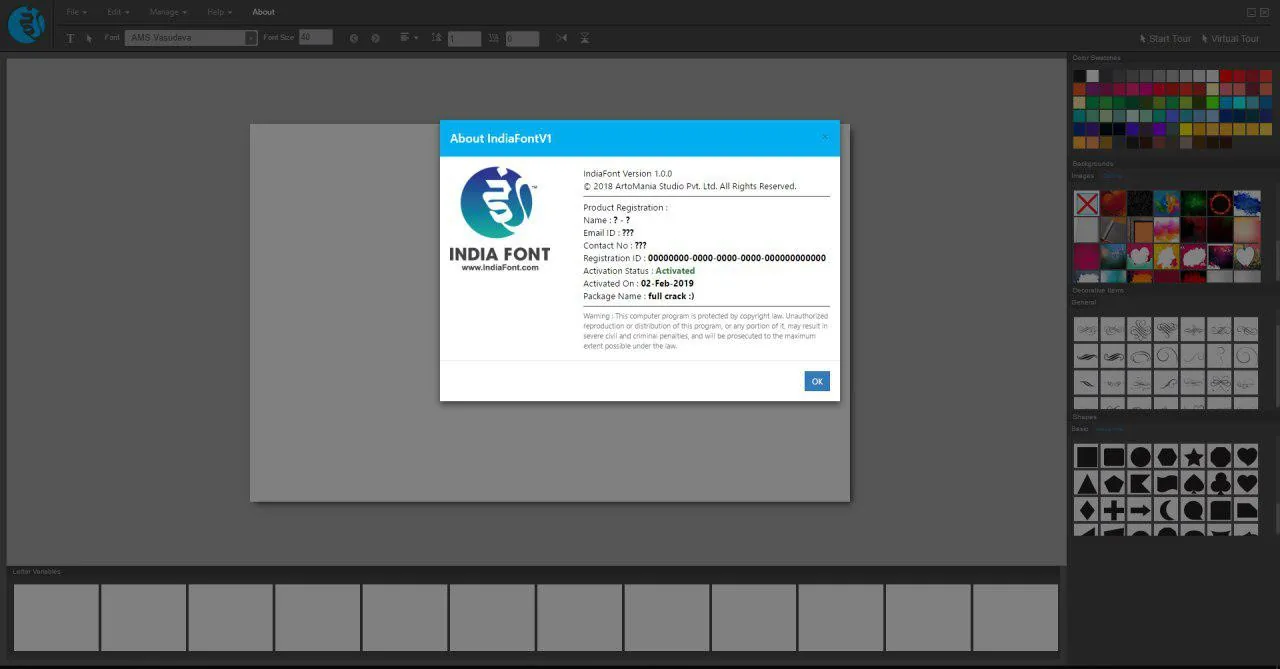Insert the crescent moon shape
The width and height of the screenshot is (1280, 669).
(1167, 510)
